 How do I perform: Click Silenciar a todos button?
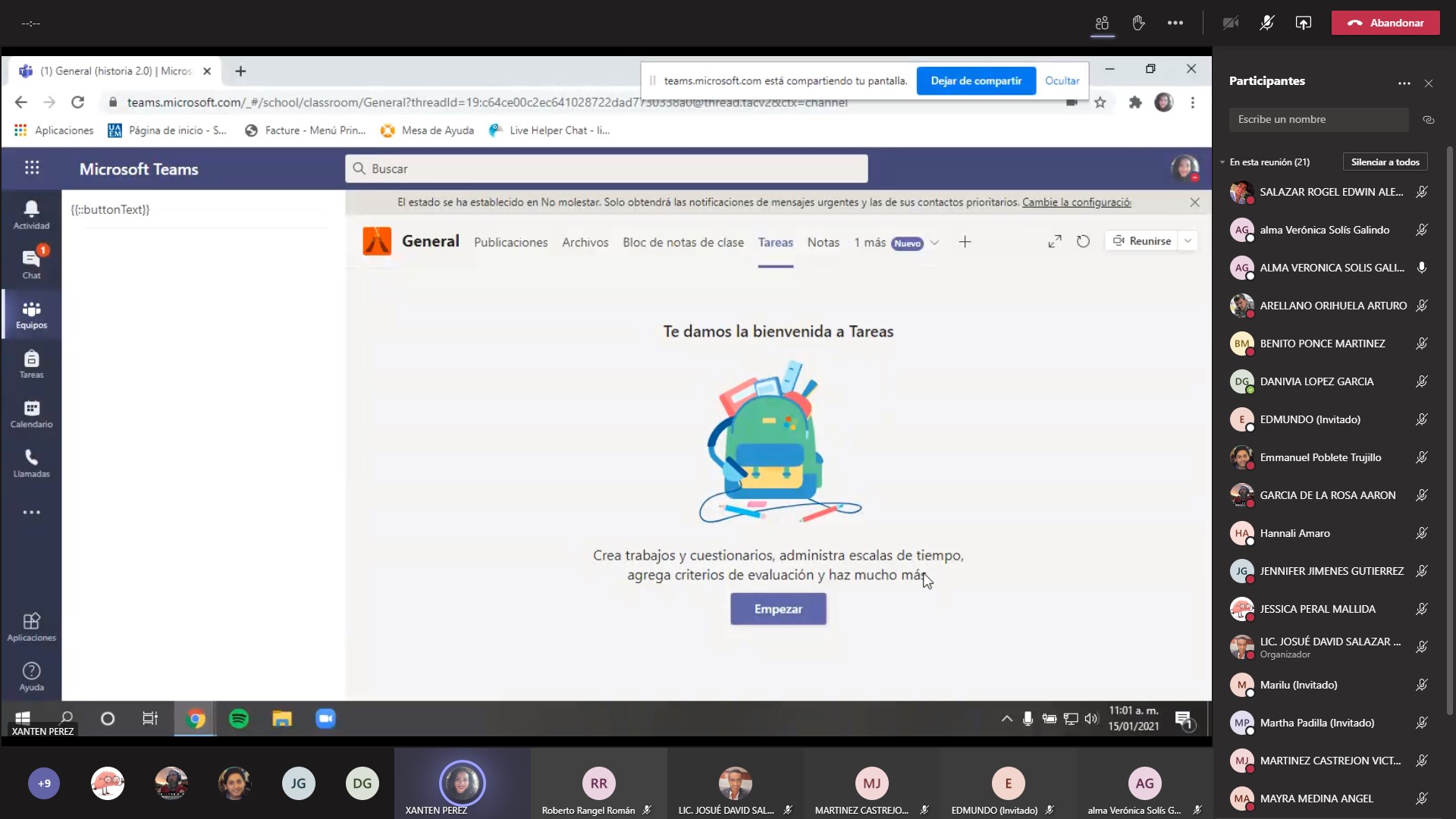pyautogui.click(x=1385, y=162)
